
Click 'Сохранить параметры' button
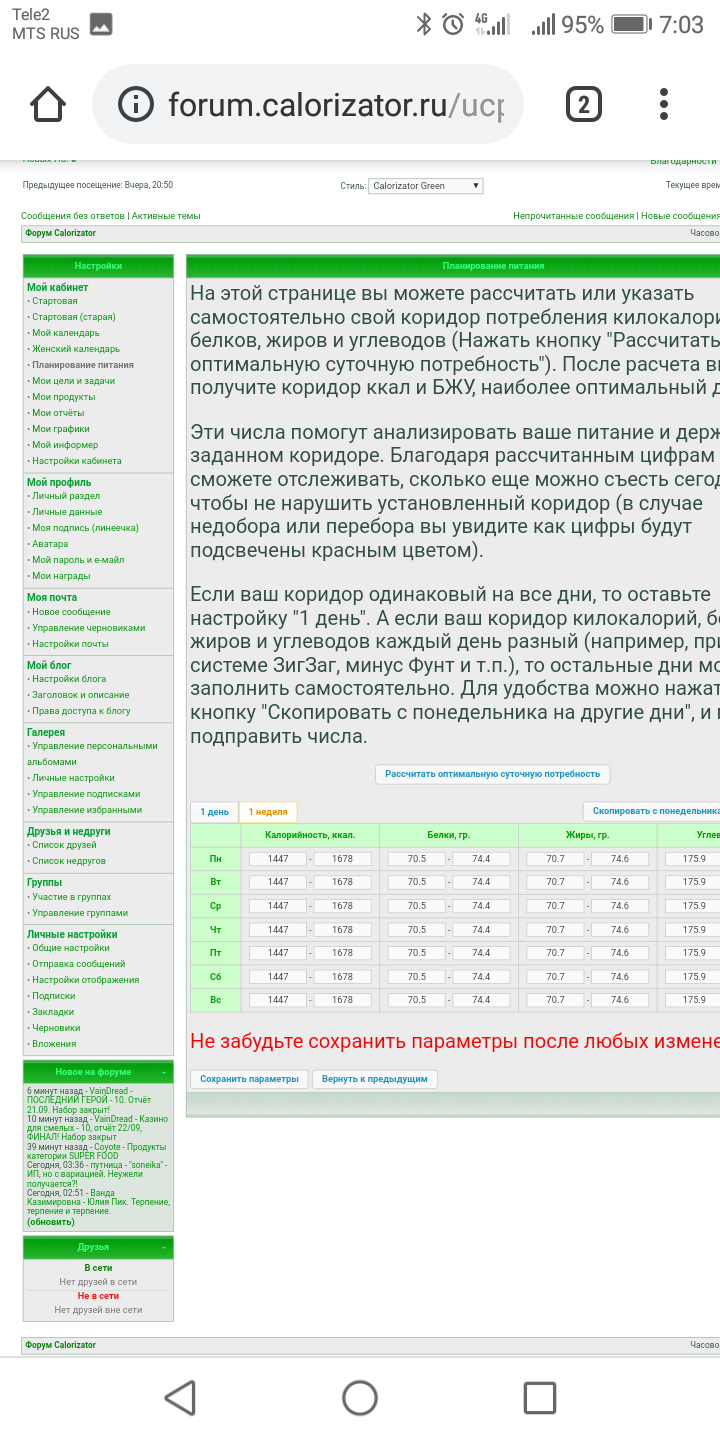249,1079
